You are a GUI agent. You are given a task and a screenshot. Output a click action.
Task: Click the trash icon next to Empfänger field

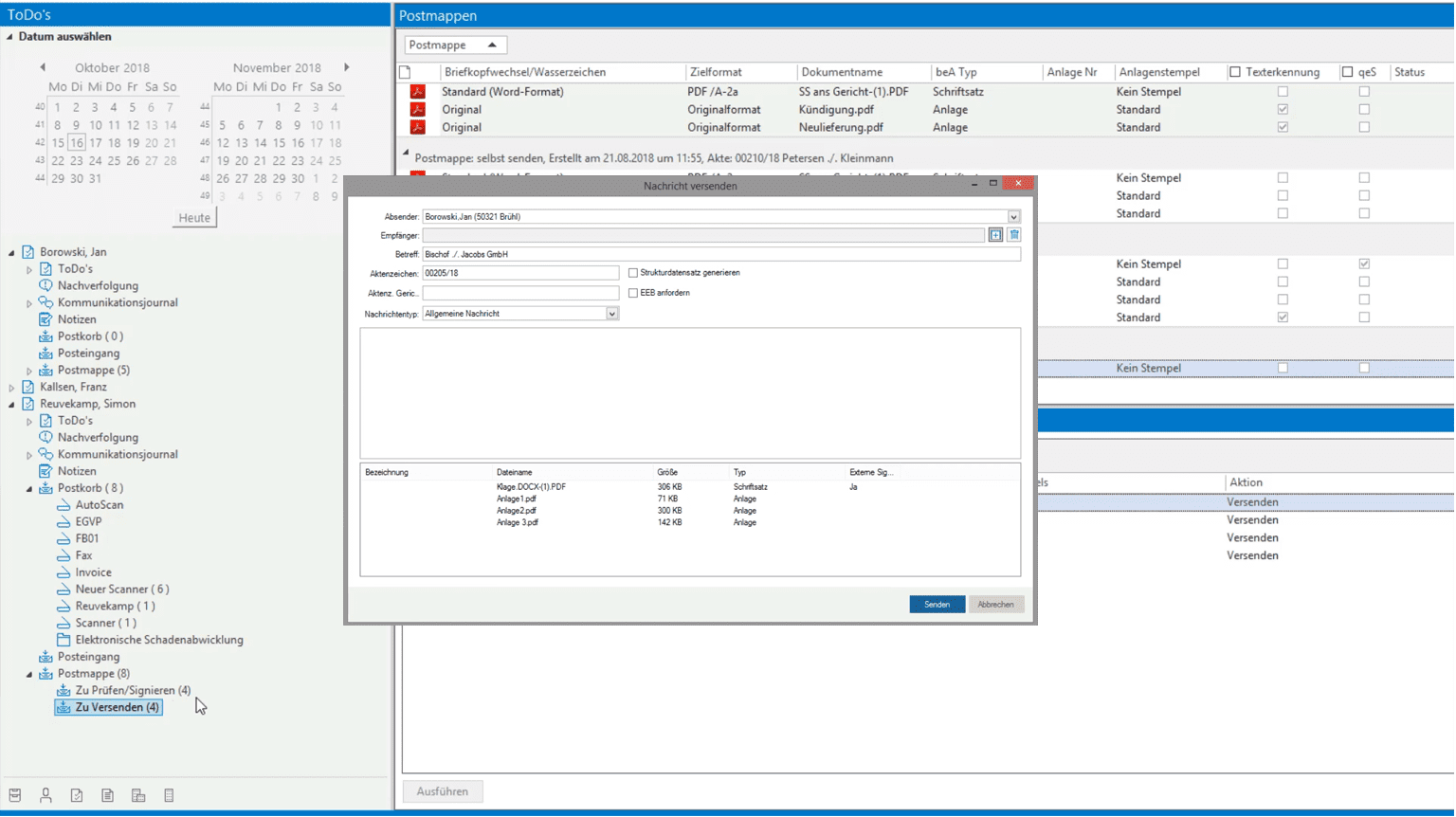[1014, 235]
